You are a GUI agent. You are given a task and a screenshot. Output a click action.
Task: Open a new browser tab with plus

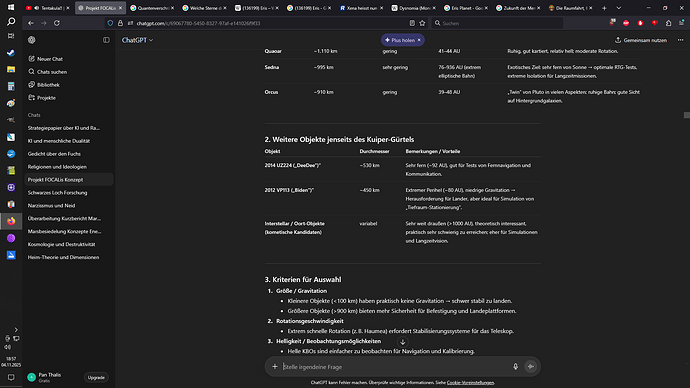click(604, 8)
